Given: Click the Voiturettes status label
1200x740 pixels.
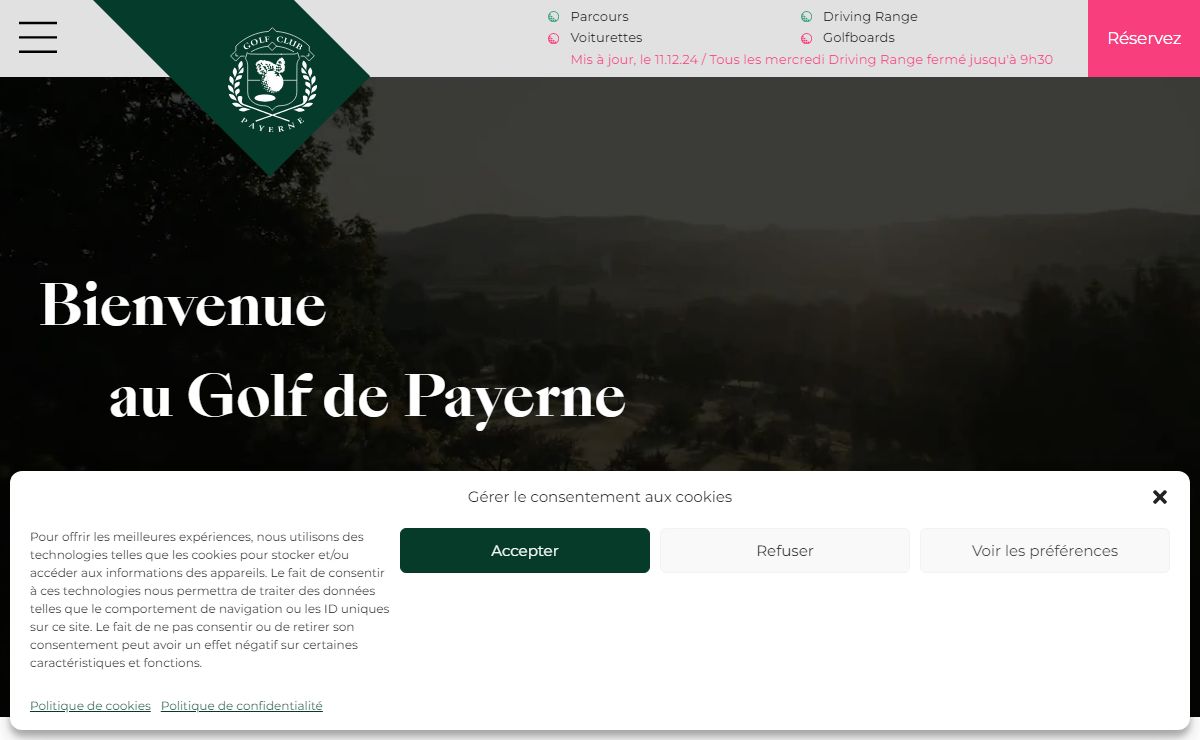Looking at the screenshot, I should click(607, 38).
